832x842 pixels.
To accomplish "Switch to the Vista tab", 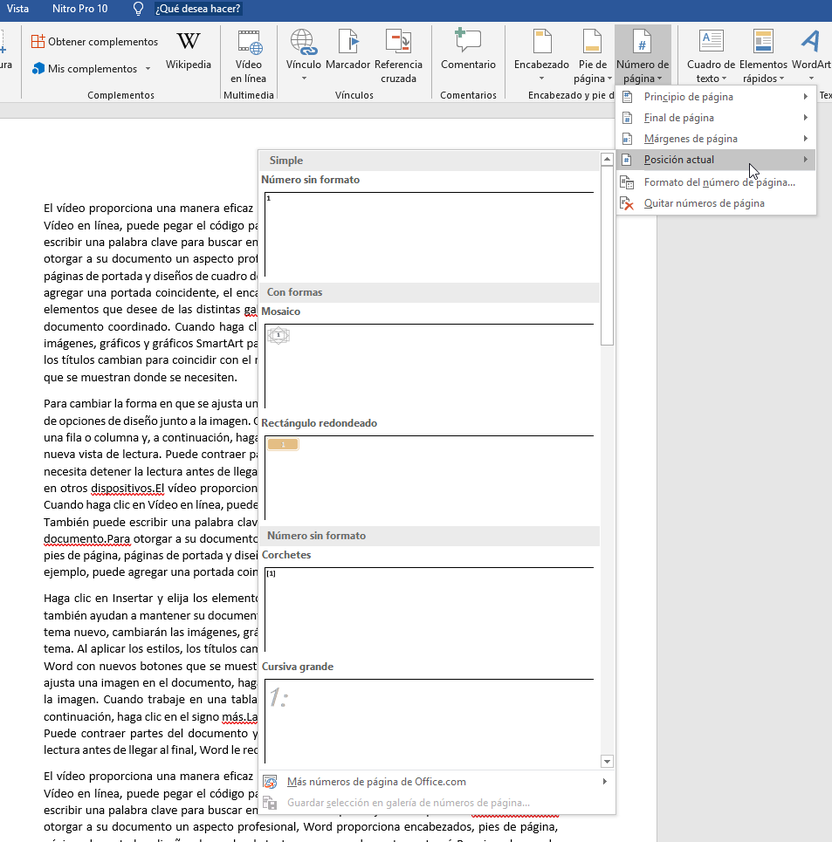I will [x=18, y=8].
